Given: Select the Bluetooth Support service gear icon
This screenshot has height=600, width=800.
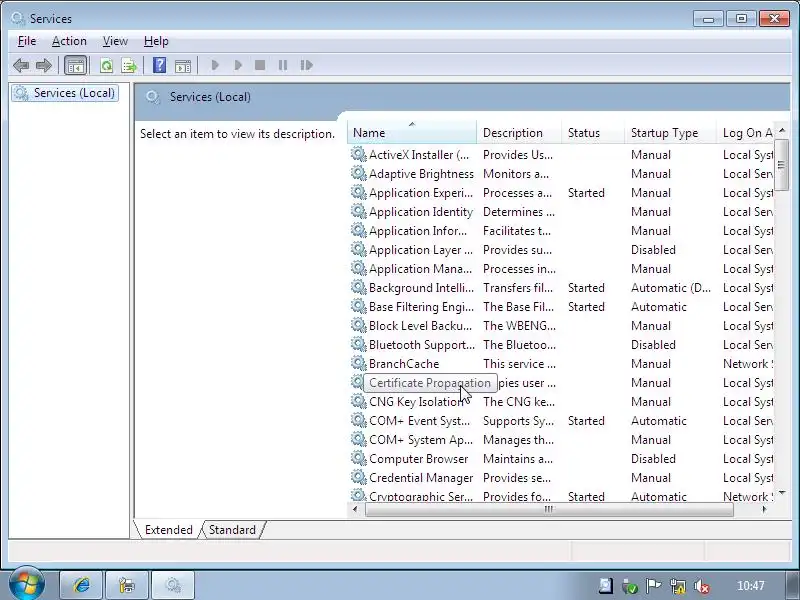Looking at the screenshot, I should (359, 344).
